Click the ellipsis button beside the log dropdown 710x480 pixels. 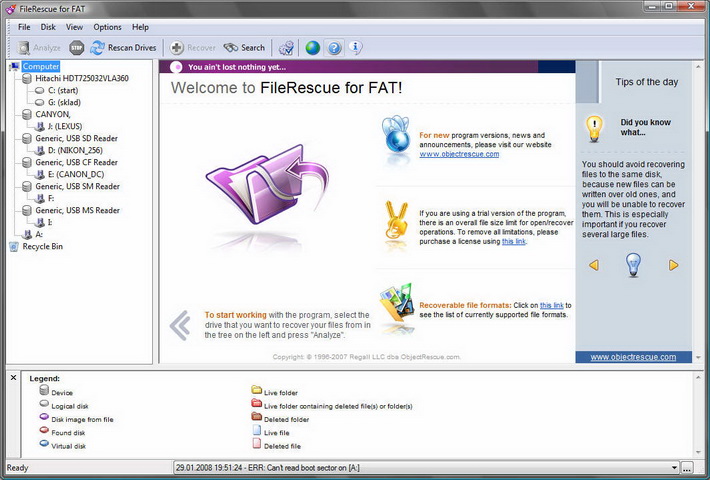[x=687, y=467]
